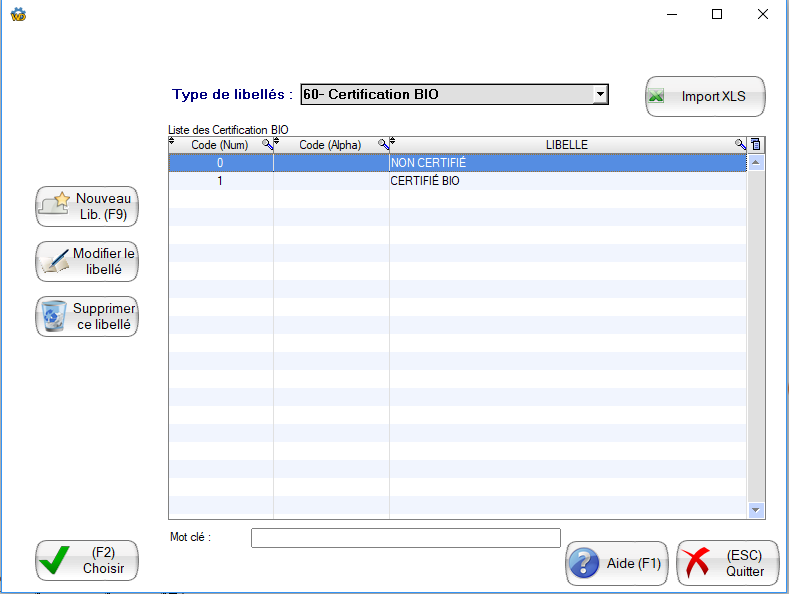Sort by the Code (Alpha) column header
This screenshot has width=789, height=594.
click(330, 145)
